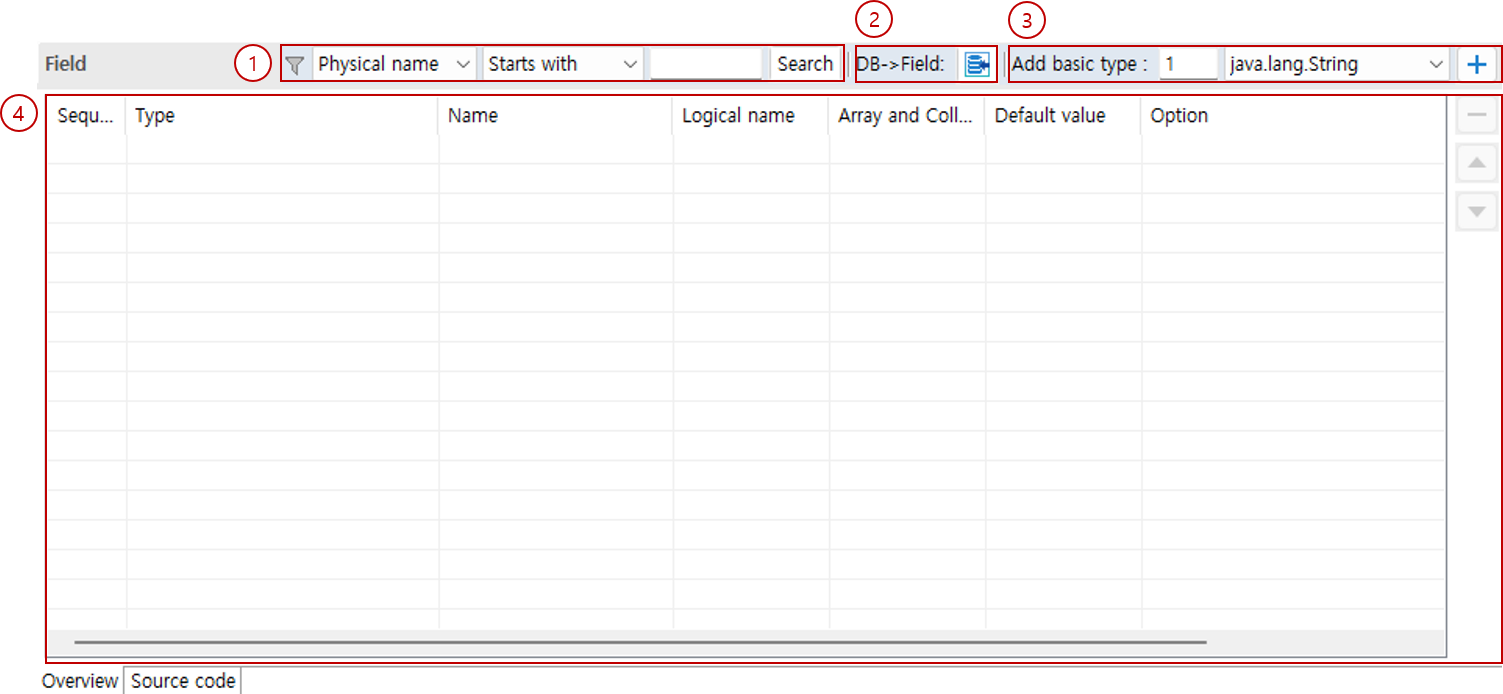Switch to the Overview tab

[80, 681]
